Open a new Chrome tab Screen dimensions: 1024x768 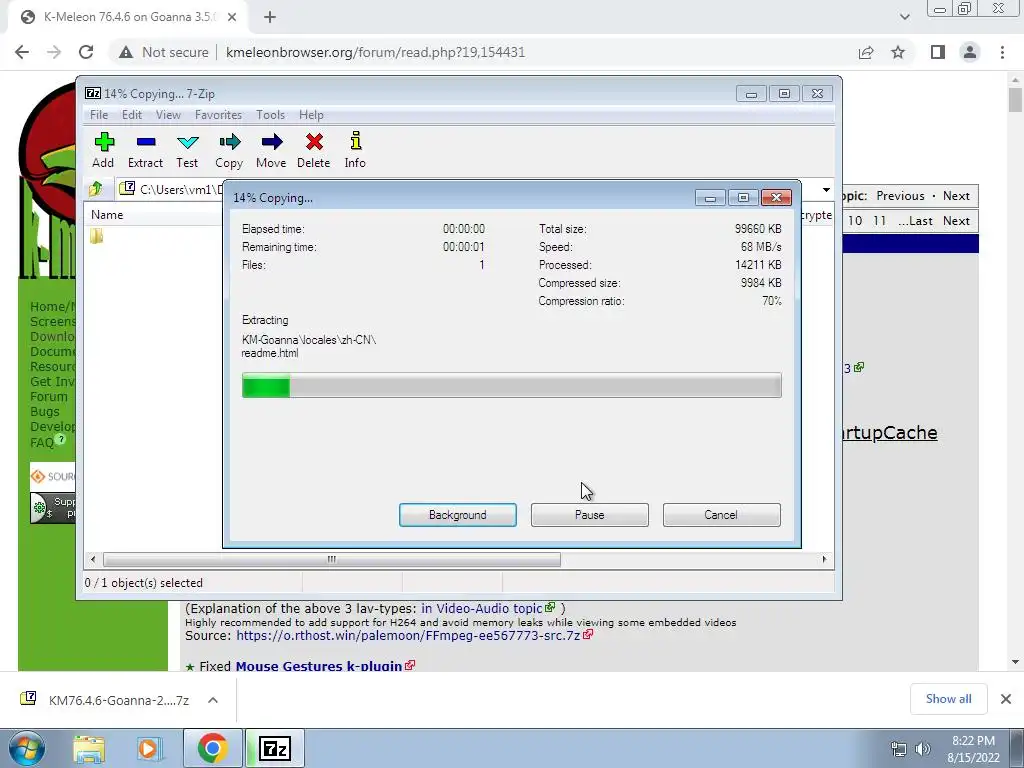(270, 17)
